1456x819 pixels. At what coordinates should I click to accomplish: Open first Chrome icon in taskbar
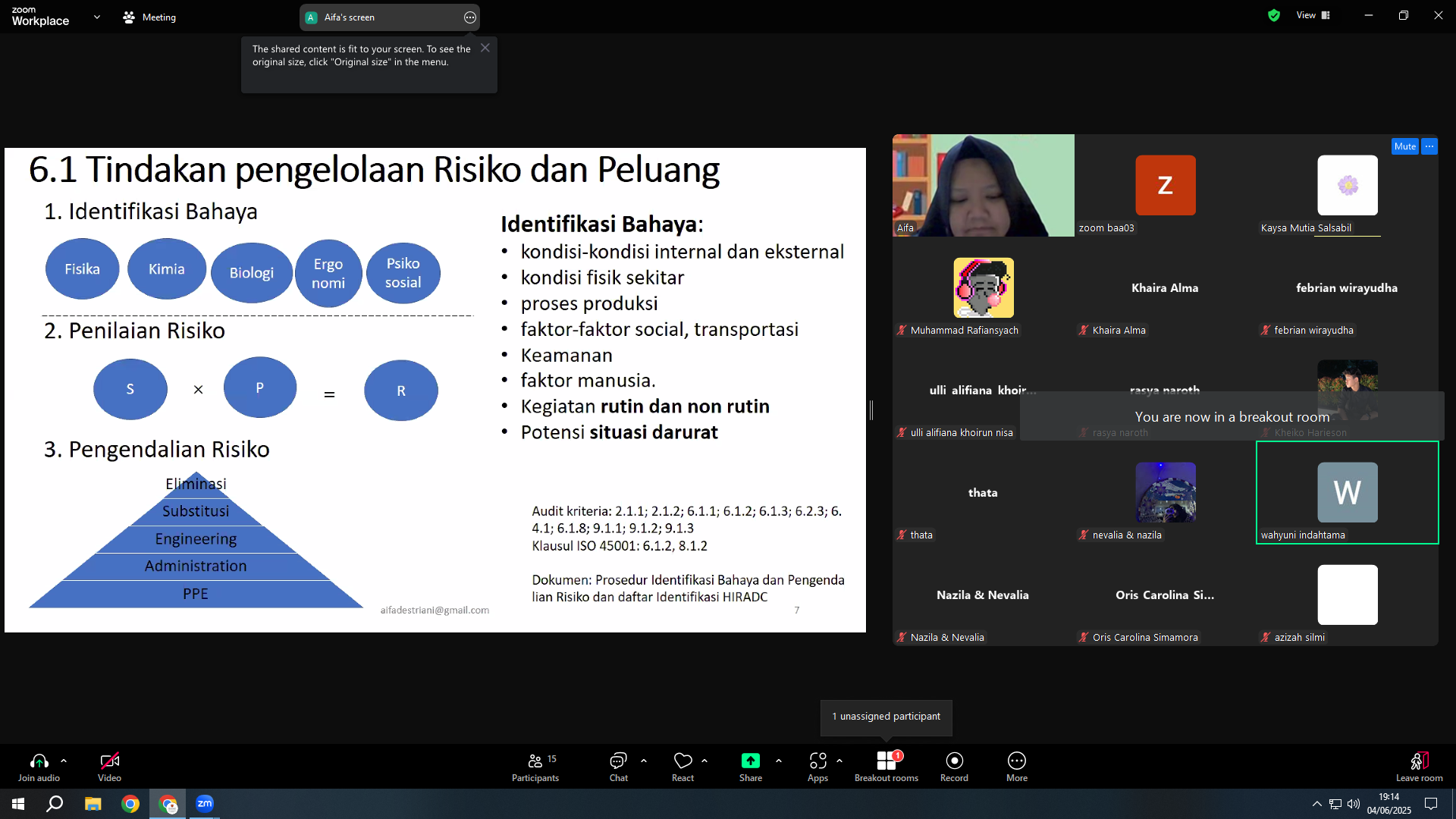coord(130,804)
